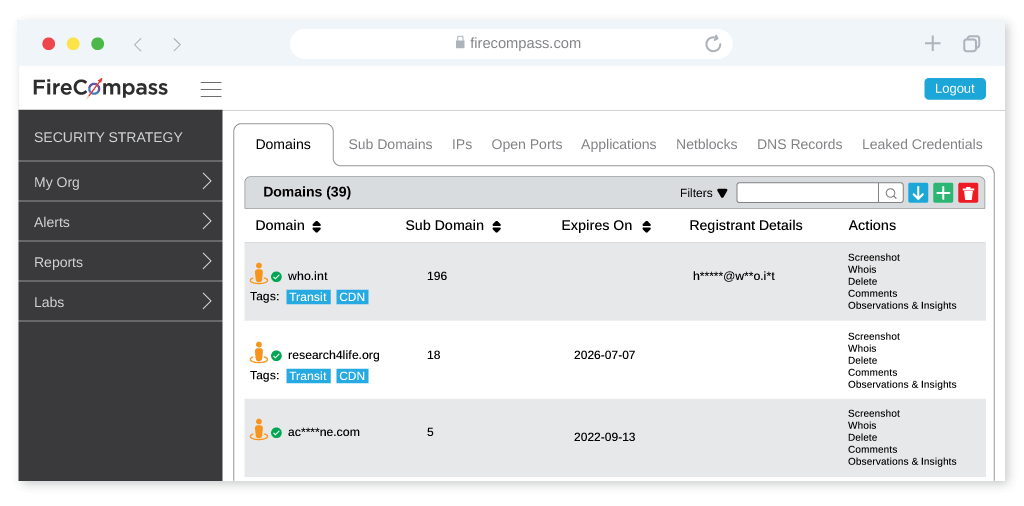
Task: Open a new tab with the plus icon
Action: [x=933, y=44]
